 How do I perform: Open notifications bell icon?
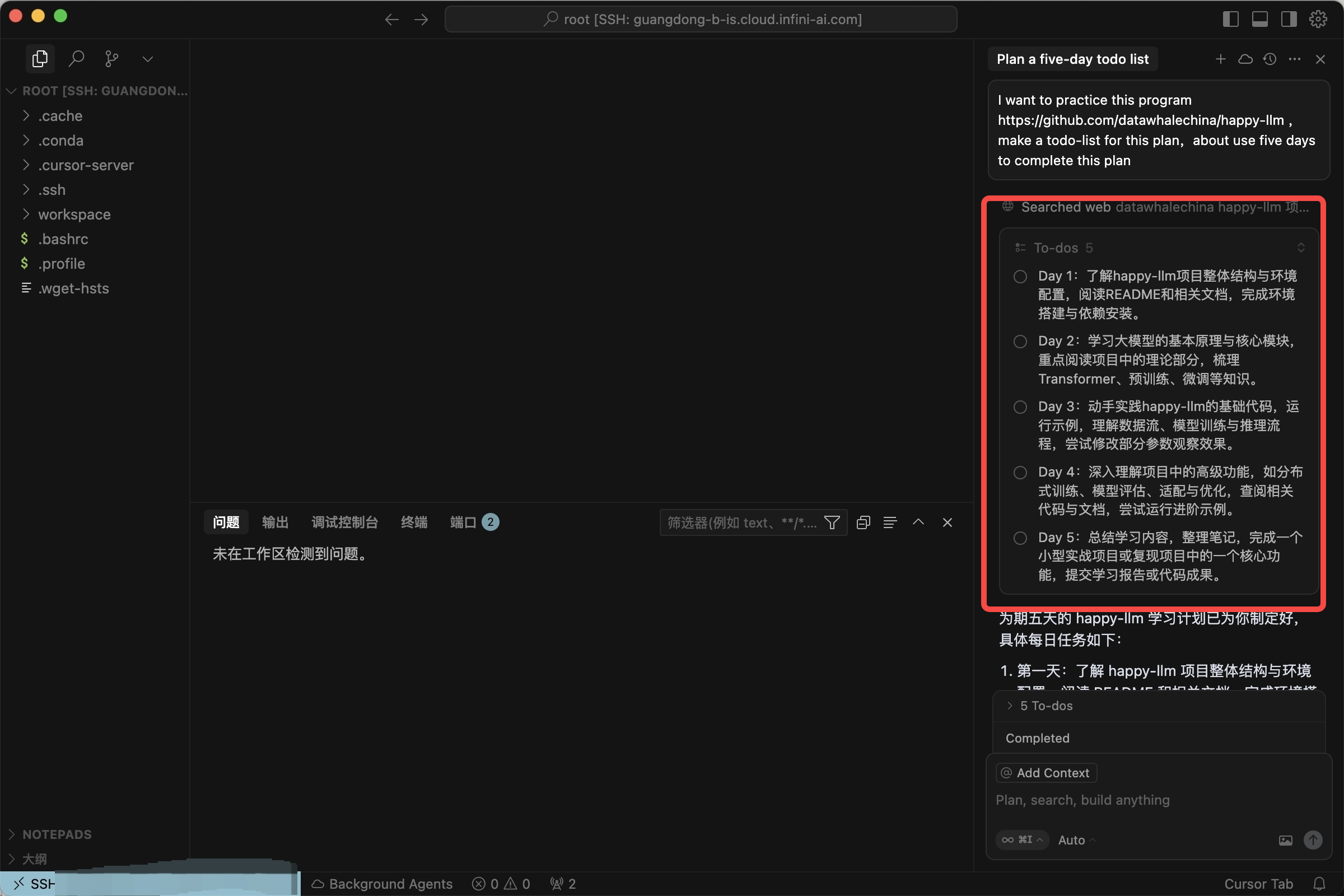click(1319, 884)
